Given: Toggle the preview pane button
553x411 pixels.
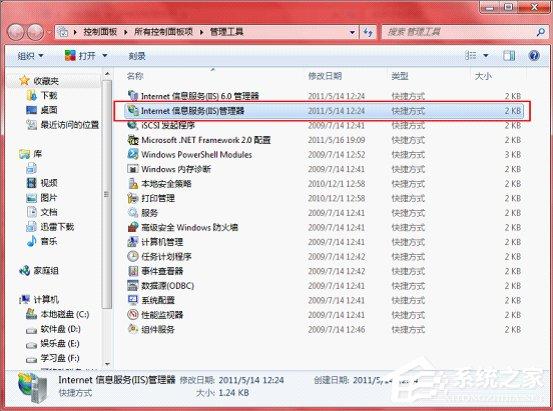Looking at the screenshot, I should (x=509, y=56).
